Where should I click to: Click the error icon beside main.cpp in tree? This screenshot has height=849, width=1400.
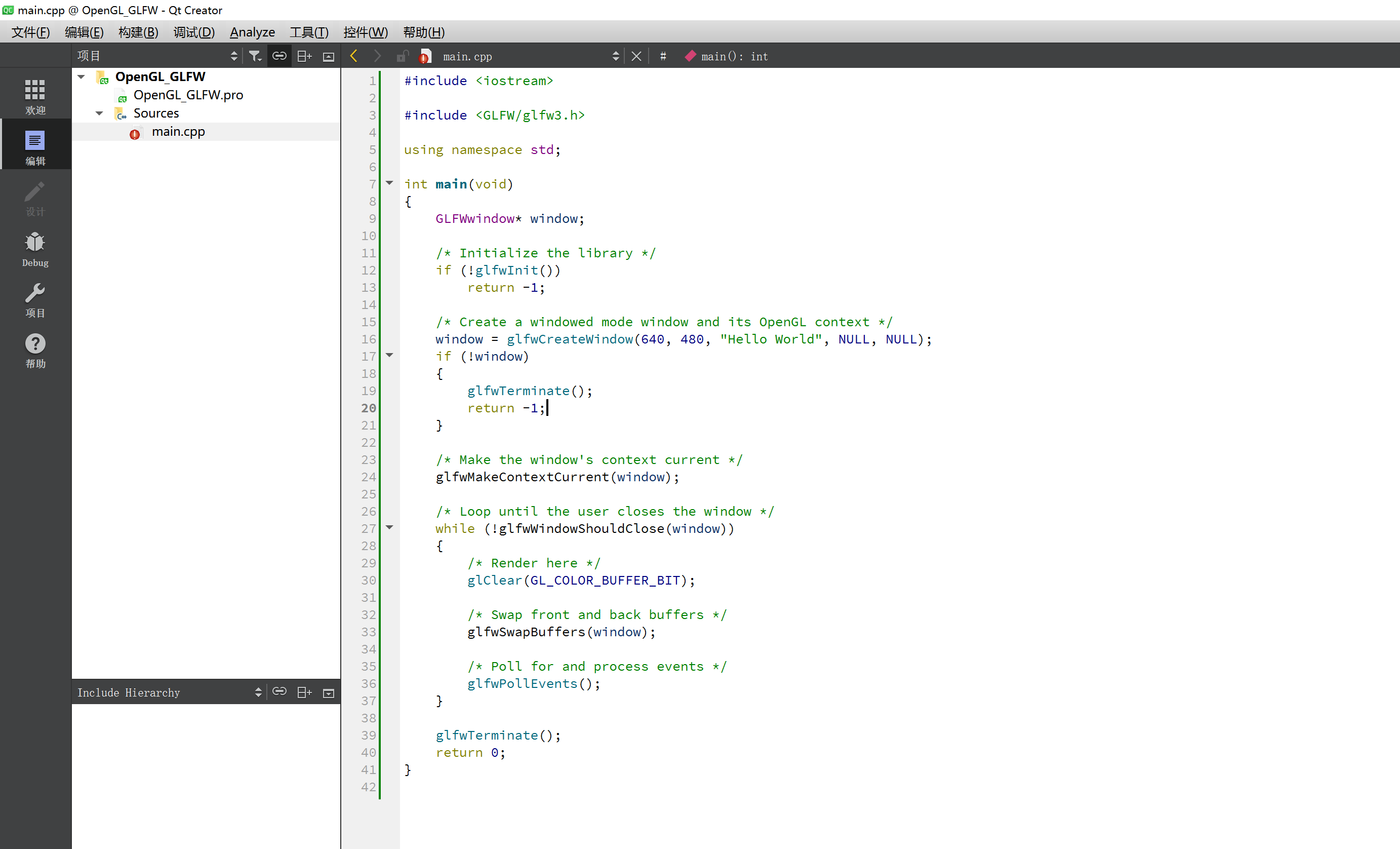coord(135,134)
